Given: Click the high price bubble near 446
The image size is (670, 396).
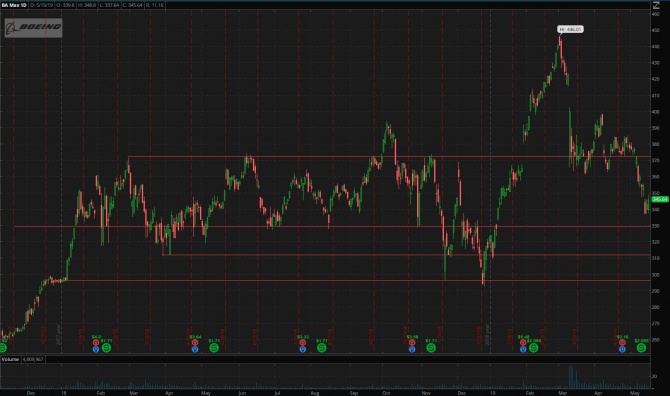Looking at the screenshot, I should pyautogui.click(x=570, y=29).
